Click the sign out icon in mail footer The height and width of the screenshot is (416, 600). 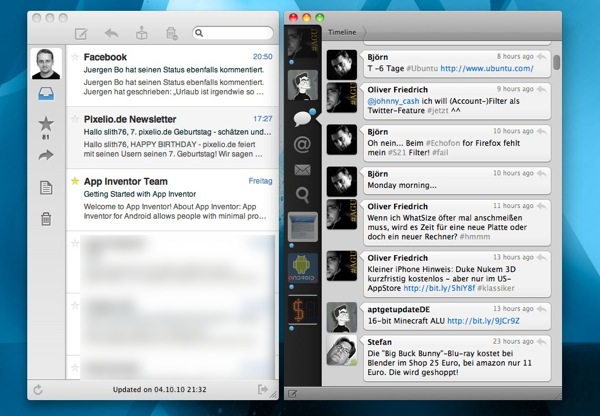coord(263,390)
